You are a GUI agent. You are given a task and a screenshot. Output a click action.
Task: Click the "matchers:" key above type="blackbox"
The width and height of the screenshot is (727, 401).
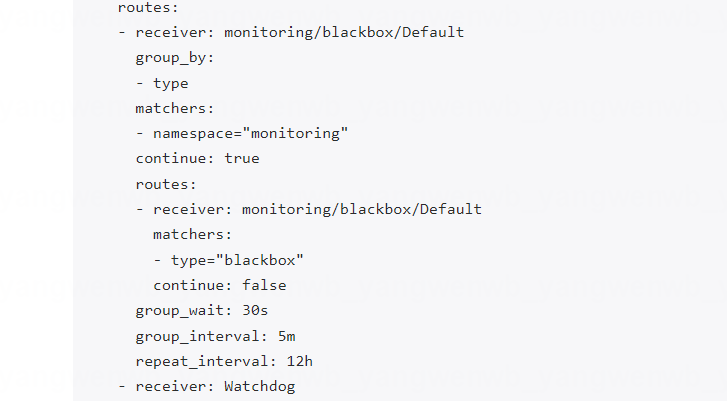coord(192,234)
